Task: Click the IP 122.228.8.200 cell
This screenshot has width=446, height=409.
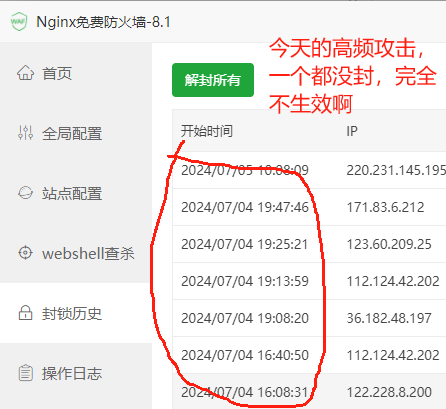Action: click(x=389, y=392)
